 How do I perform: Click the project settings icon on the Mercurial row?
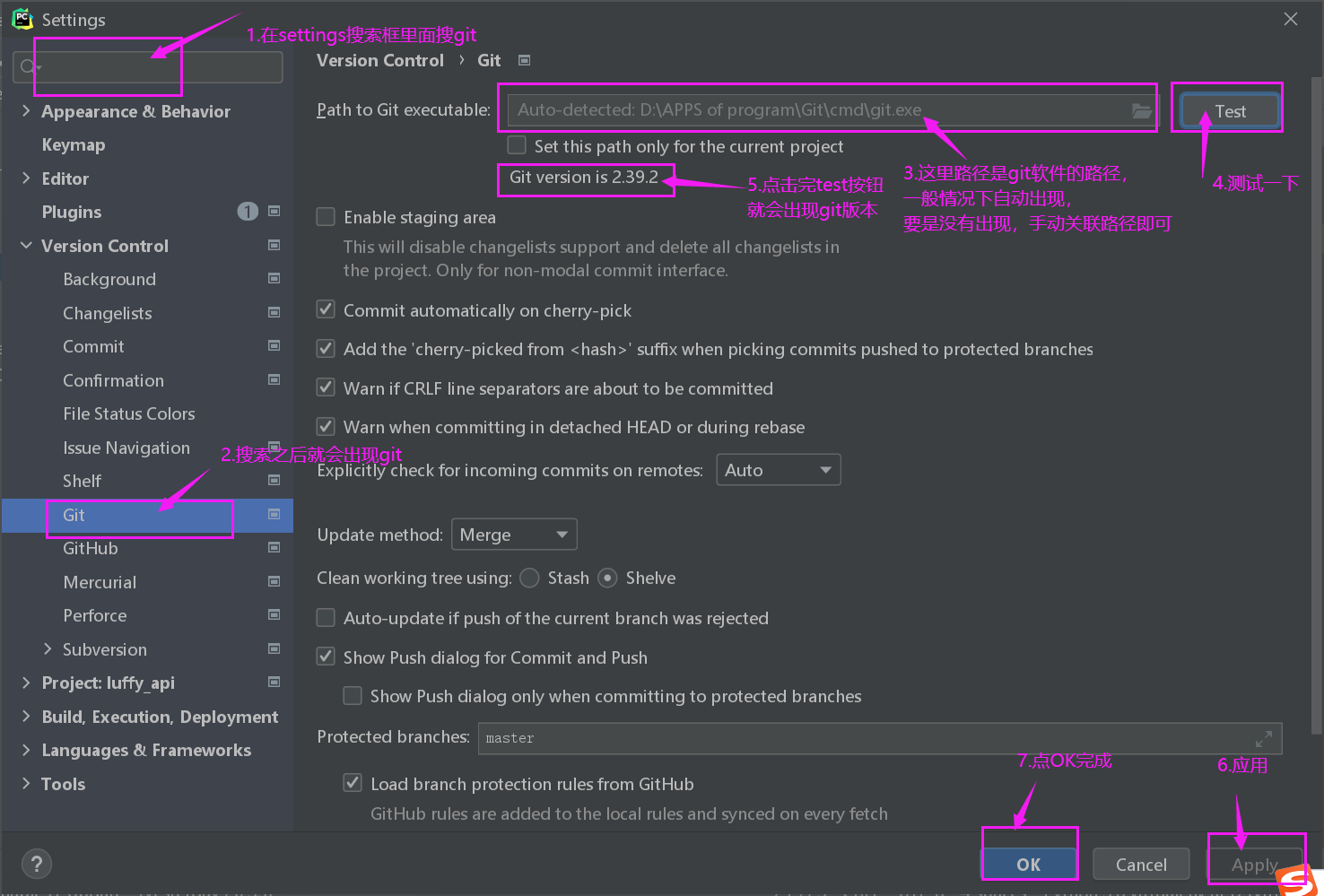[274, 581]
